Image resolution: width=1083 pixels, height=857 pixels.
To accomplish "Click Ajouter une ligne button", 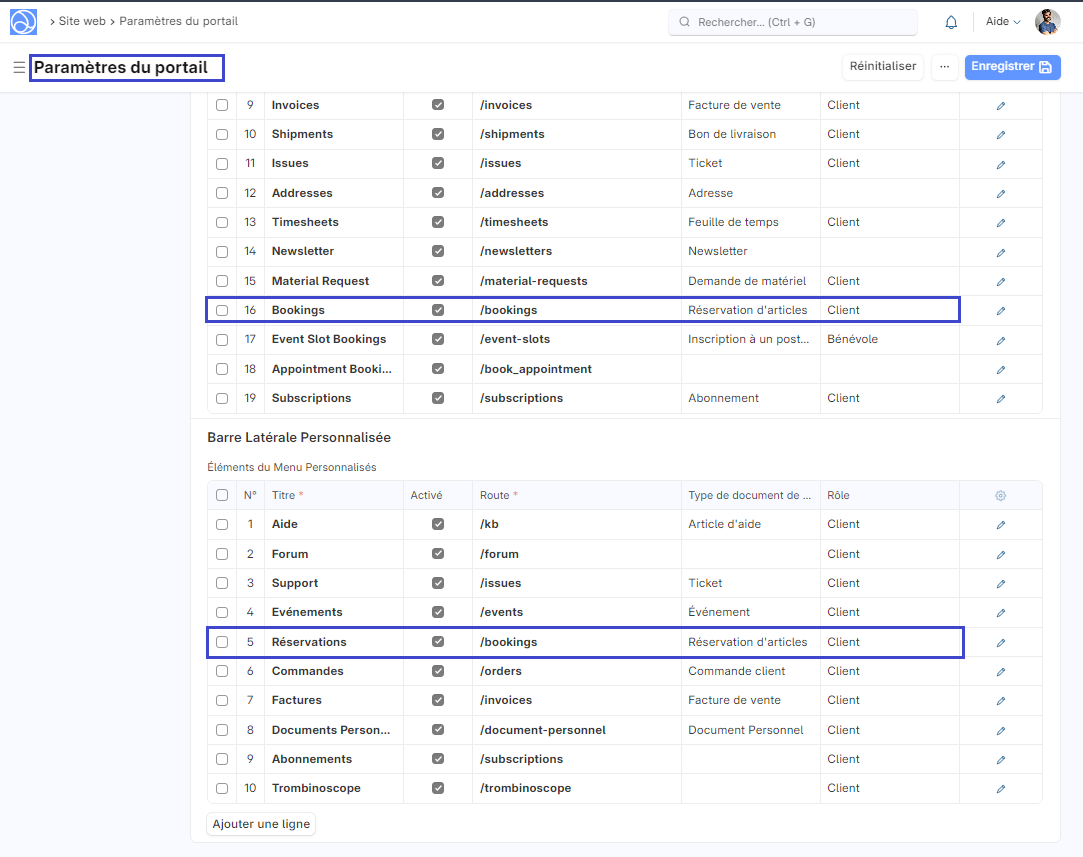I will (x=262, y=824).
